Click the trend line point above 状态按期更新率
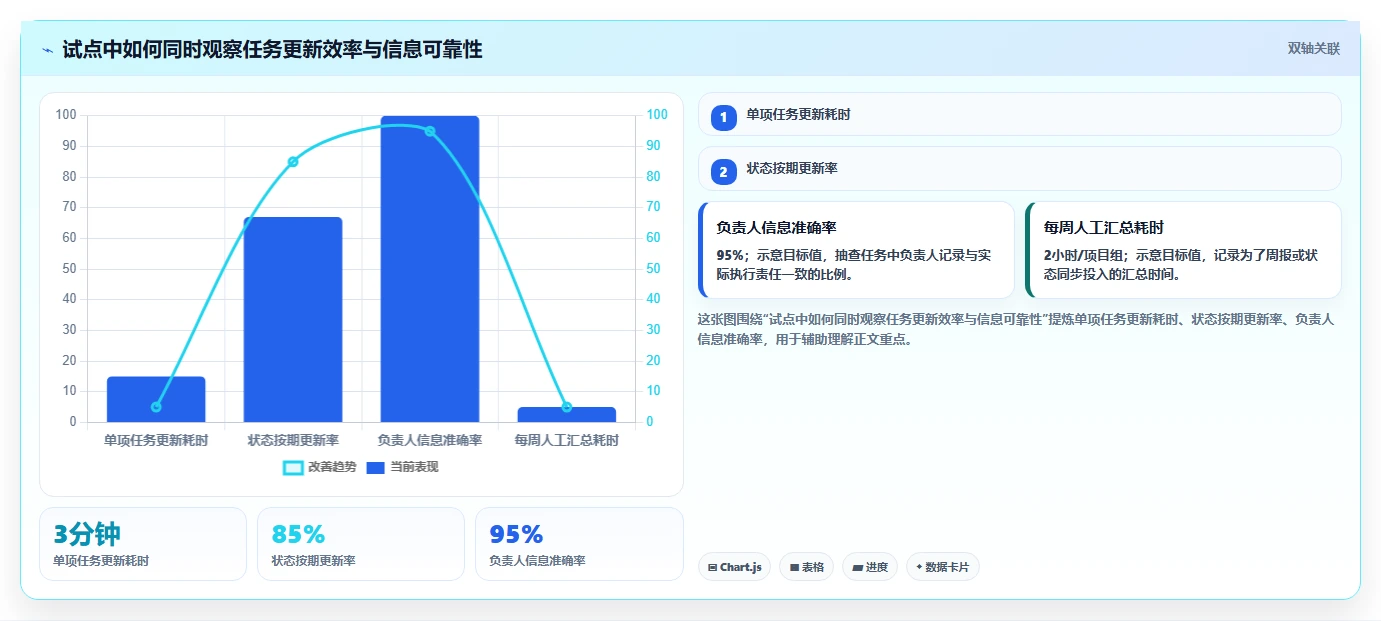 (293, 162)
